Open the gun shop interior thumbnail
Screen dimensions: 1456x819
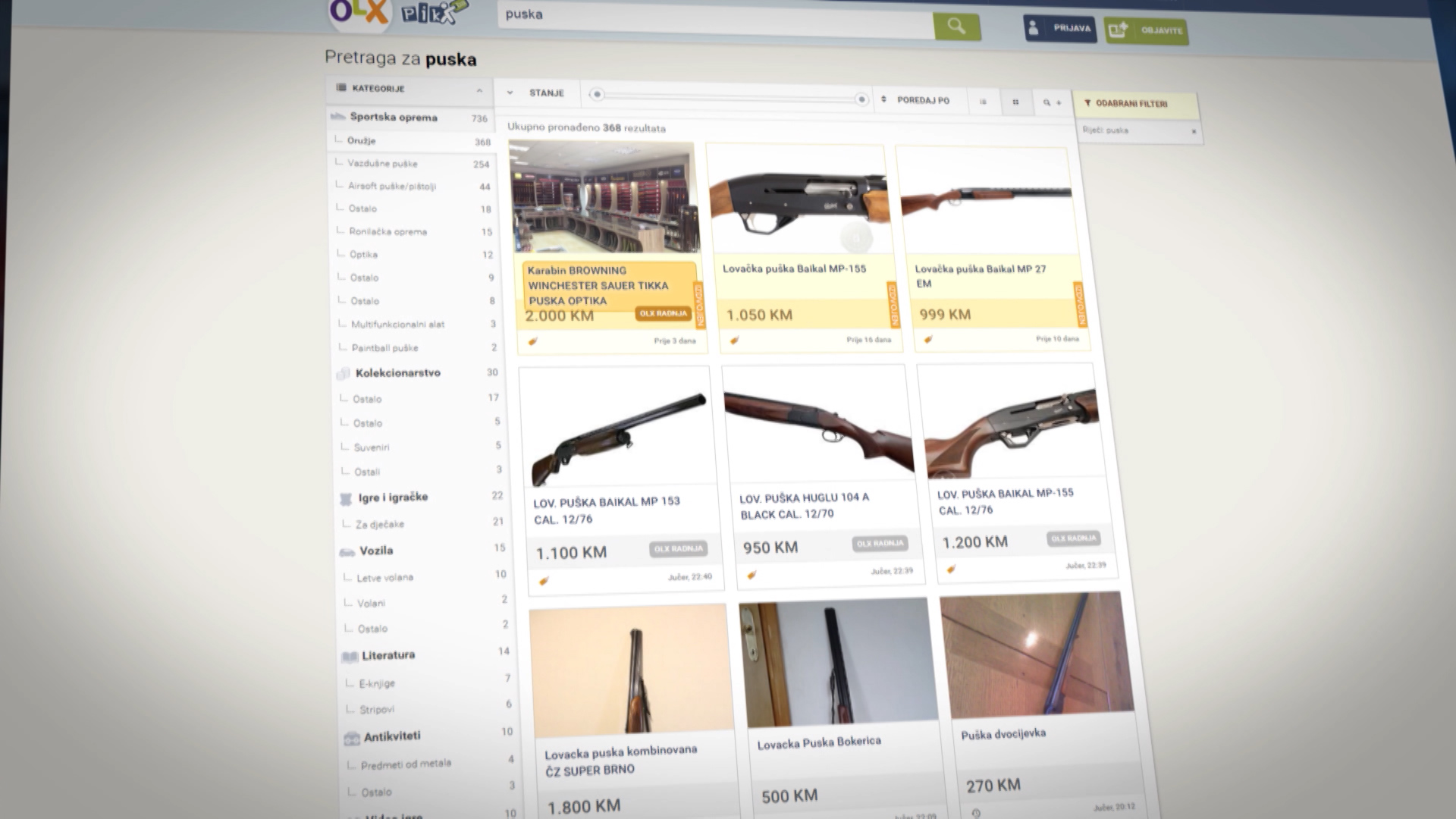coord(604,197)
